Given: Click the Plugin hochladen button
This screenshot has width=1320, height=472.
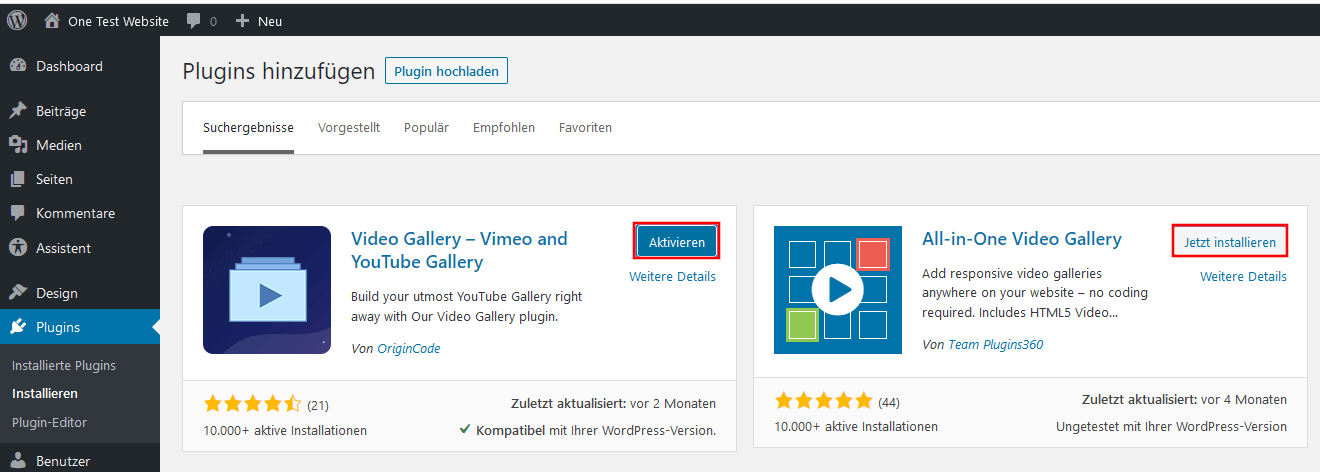Looking at the screenshot, I should point(447,71).
